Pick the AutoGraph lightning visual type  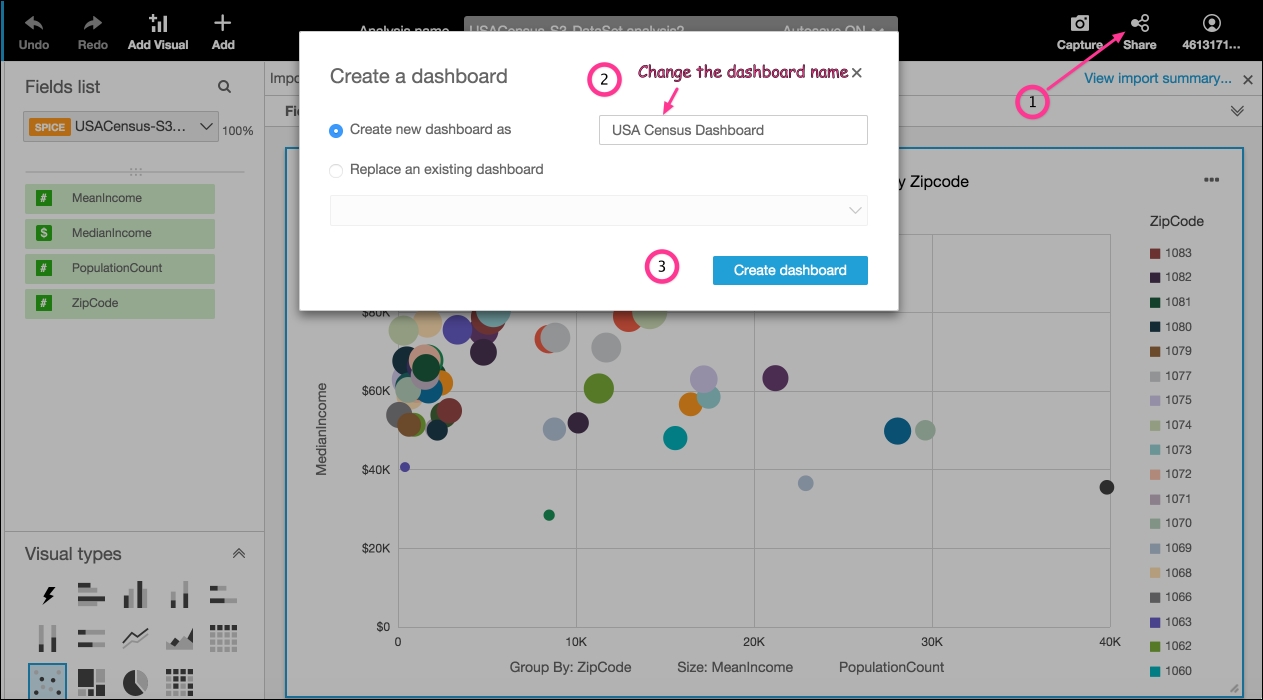coord(48,596)
